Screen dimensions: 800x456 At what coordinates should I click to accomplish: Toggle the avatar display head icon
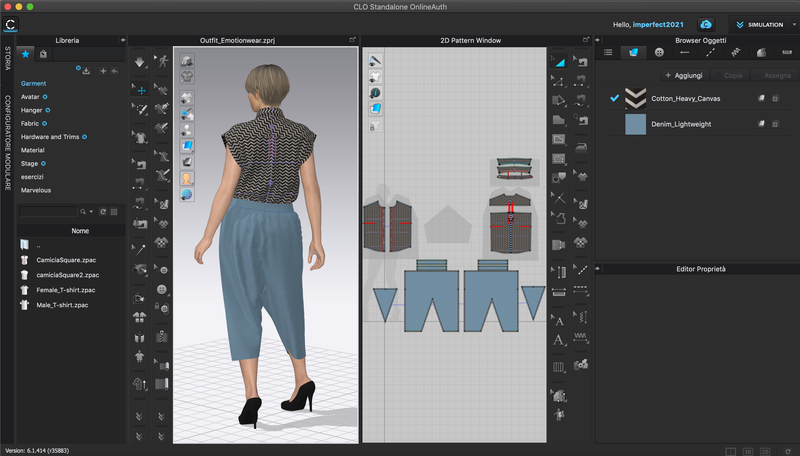click(x=187, y=177)
